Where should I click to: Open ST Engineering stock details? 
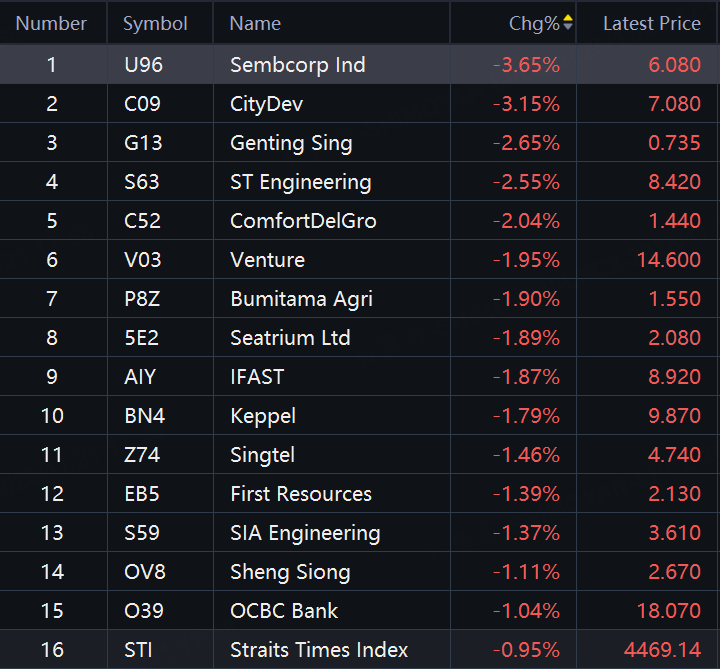300,182
